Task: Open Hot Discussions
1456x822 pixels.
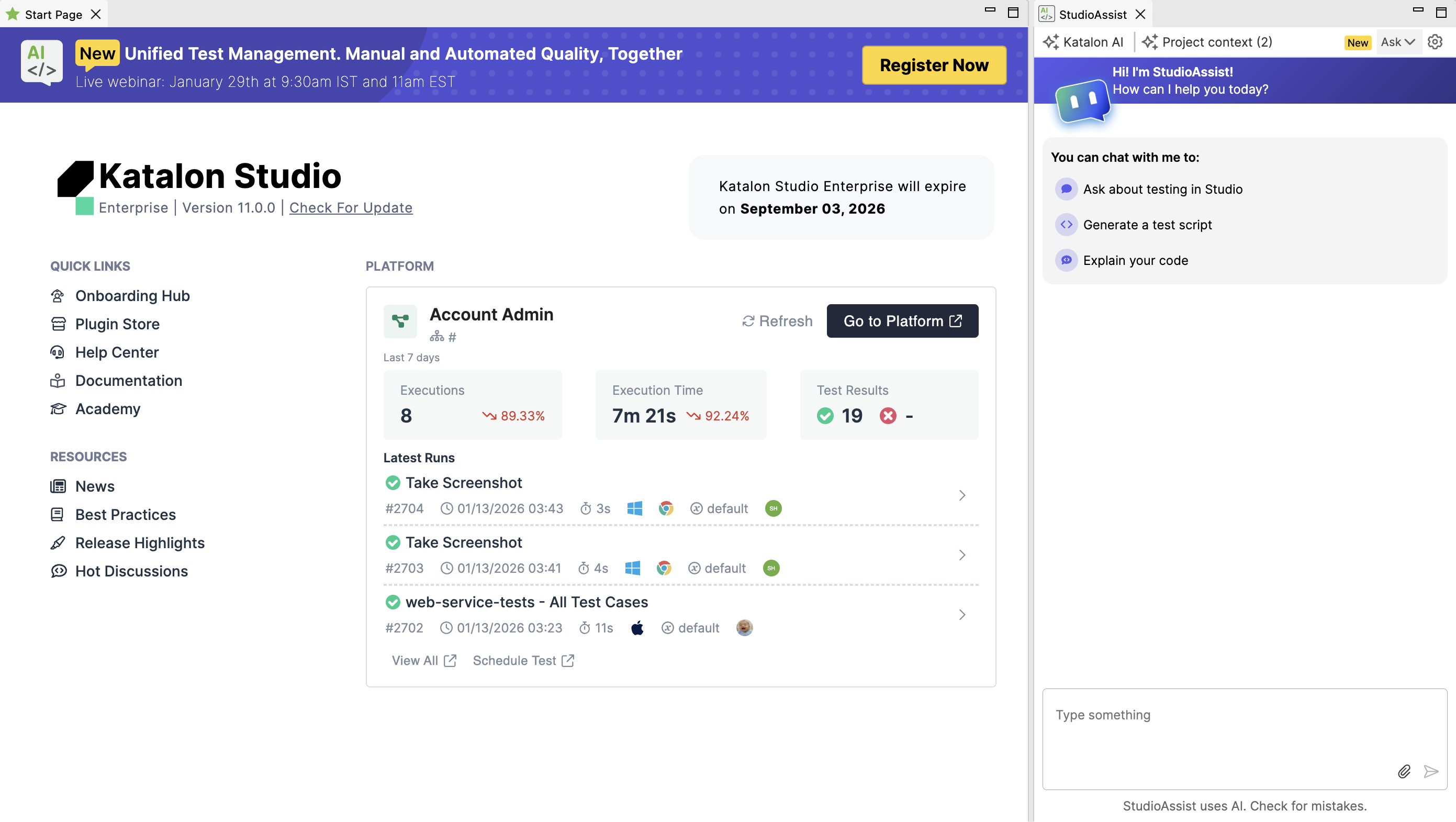Action: 132,571
